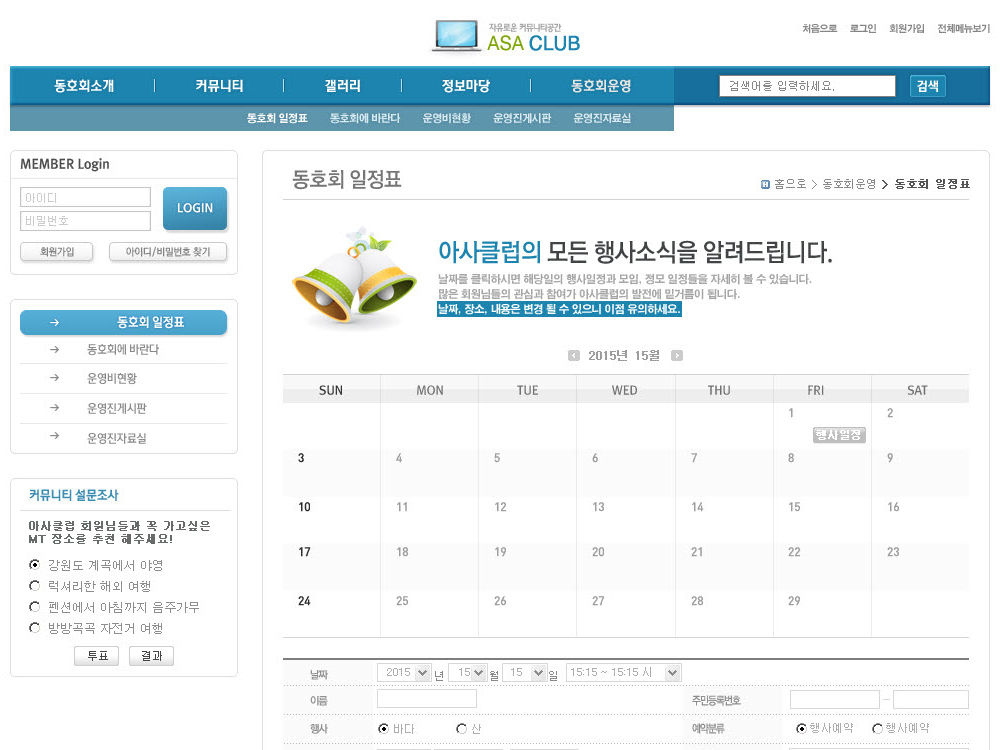Click the home icon in breadcrumb

tap(765, 184)
